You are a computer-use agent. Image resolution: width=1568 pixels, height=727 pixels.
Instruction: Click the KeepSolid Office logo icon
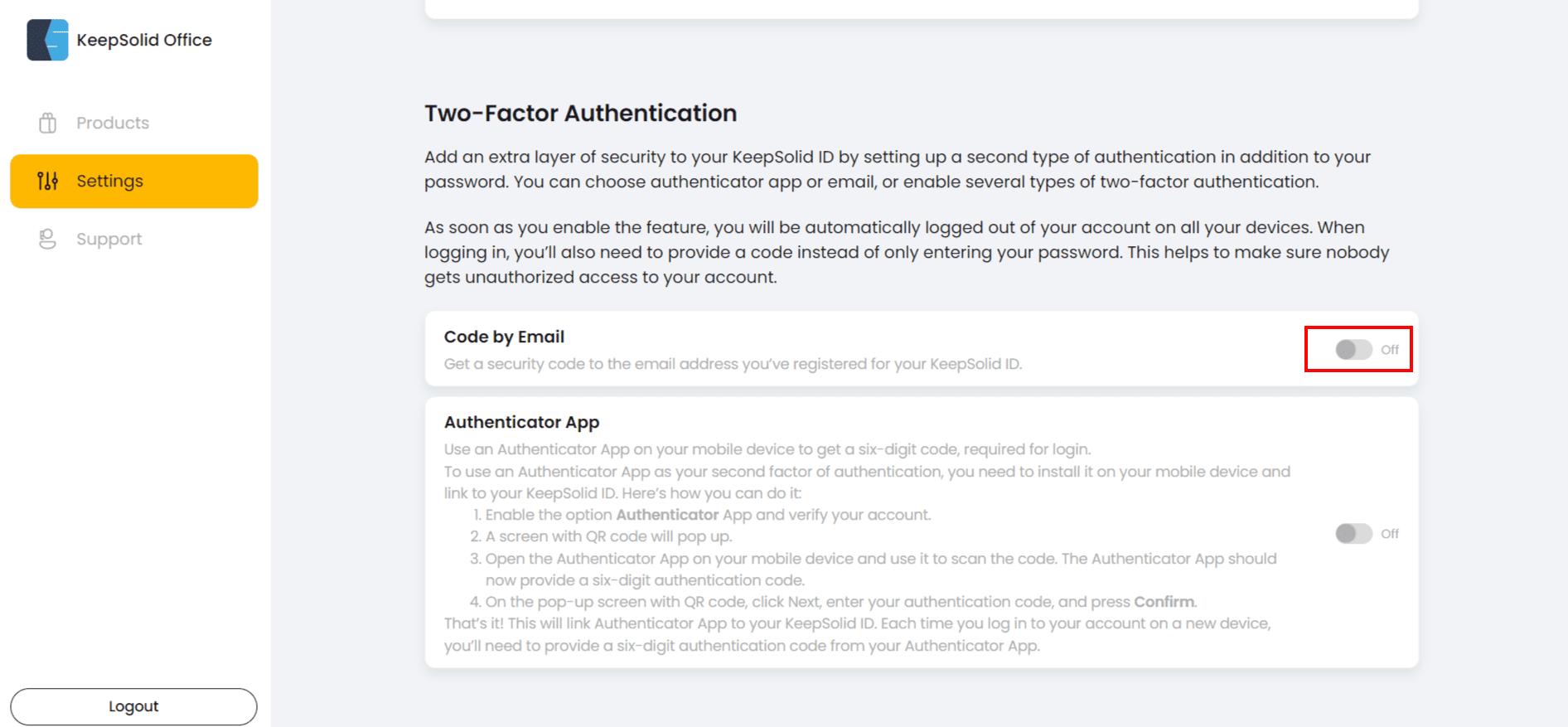coord(47,40)
